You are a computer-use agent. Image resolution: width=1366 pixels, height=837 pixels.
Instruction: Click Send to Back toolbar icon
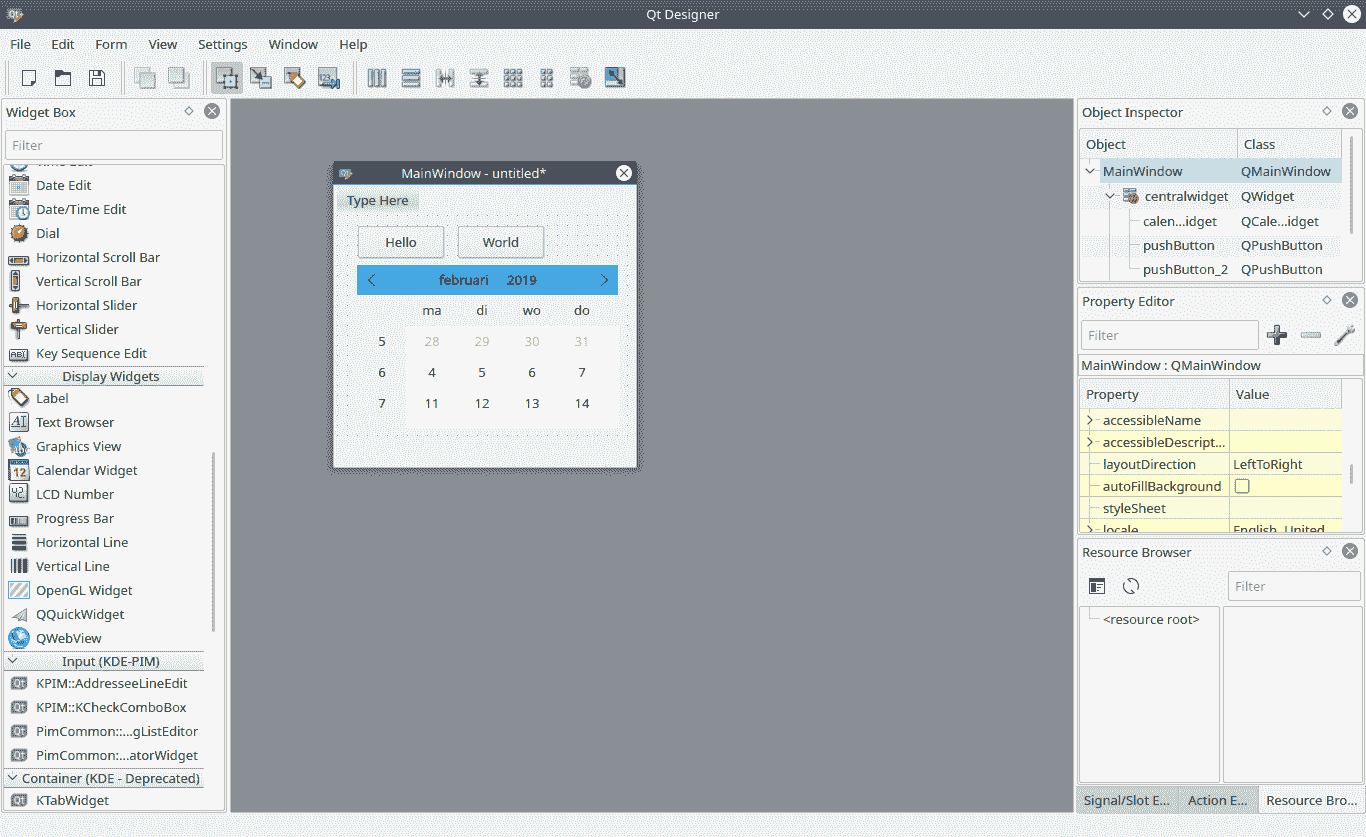pos(178,78)
